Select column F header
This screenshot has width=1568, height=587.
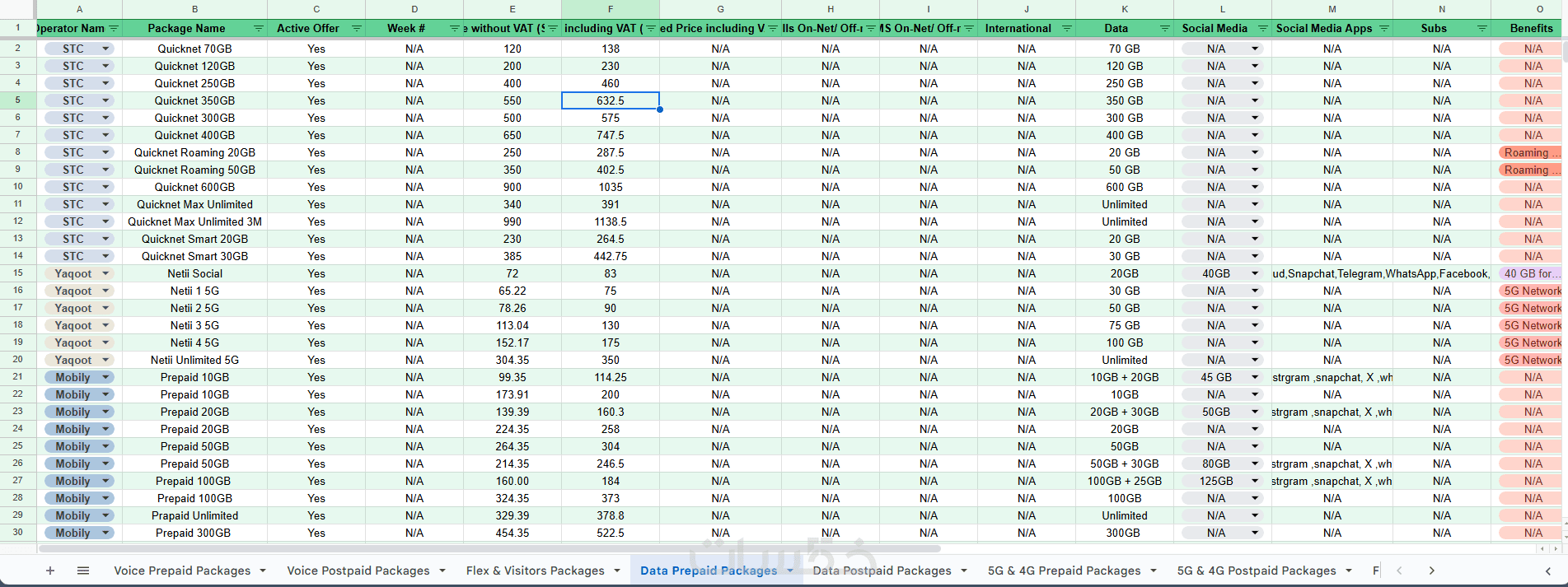(x=611, y=9)
